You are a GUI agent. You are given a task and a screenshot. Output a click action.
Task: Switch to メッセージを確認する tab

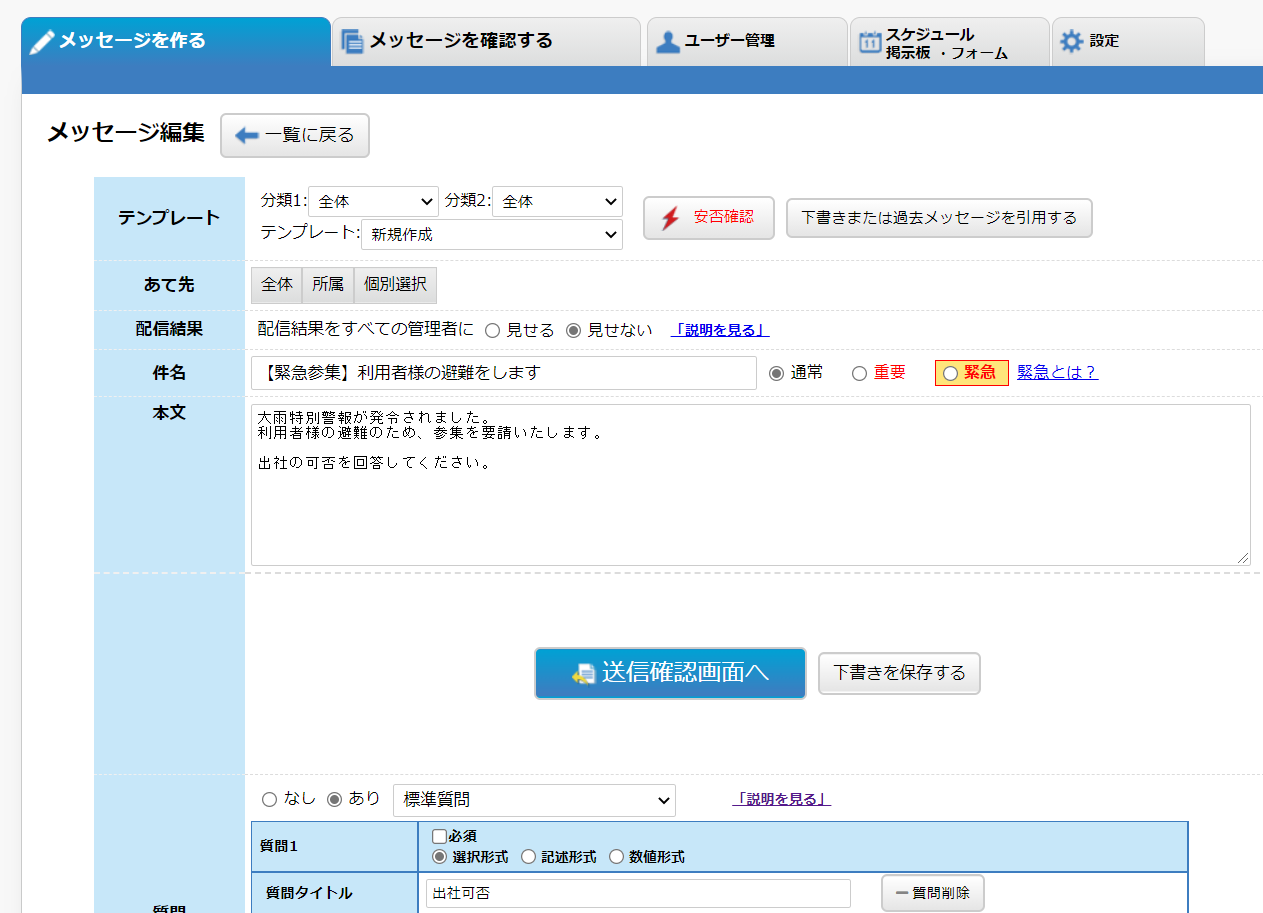(486, 41)
